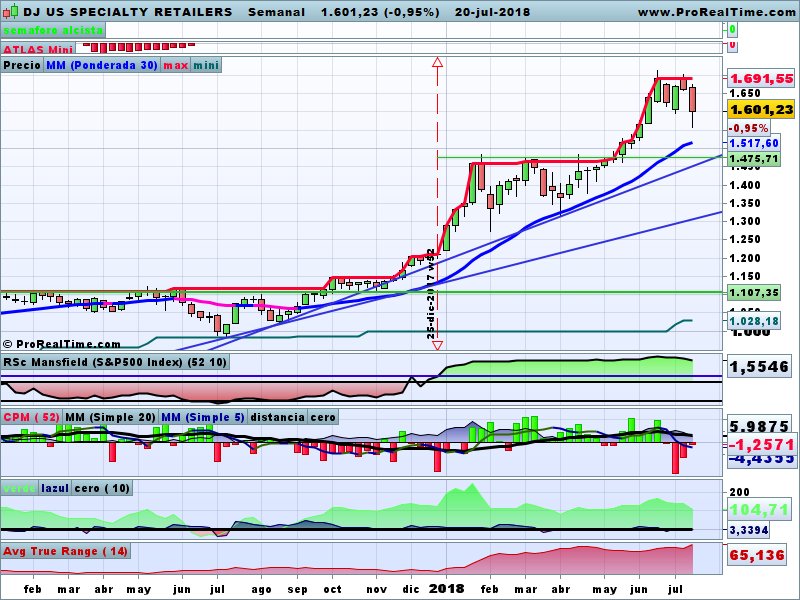The width and height of the screenshot is (800, 600).
Task: Click the CPM value 5,9875
Action: click(759, 426)
